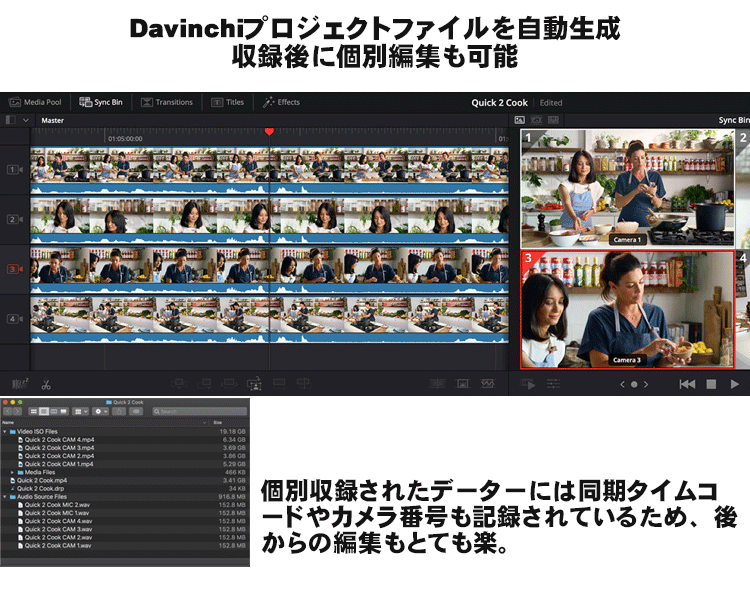Open the viewer tools sliders icon
This screenshot has width=750, height=595.
[x=553, y=384]
